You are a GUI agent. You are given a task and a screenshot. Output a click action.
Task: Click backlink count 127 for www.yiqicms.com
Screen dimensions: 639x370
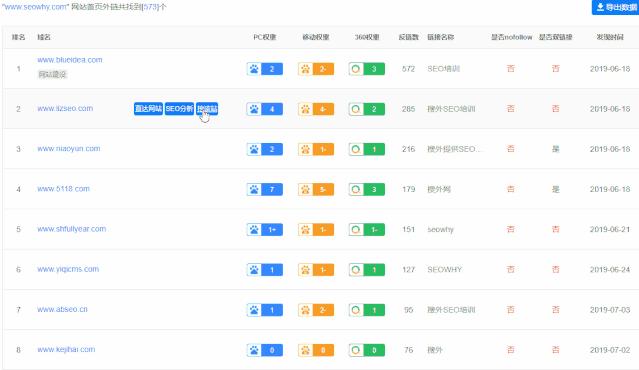(408, 270)
